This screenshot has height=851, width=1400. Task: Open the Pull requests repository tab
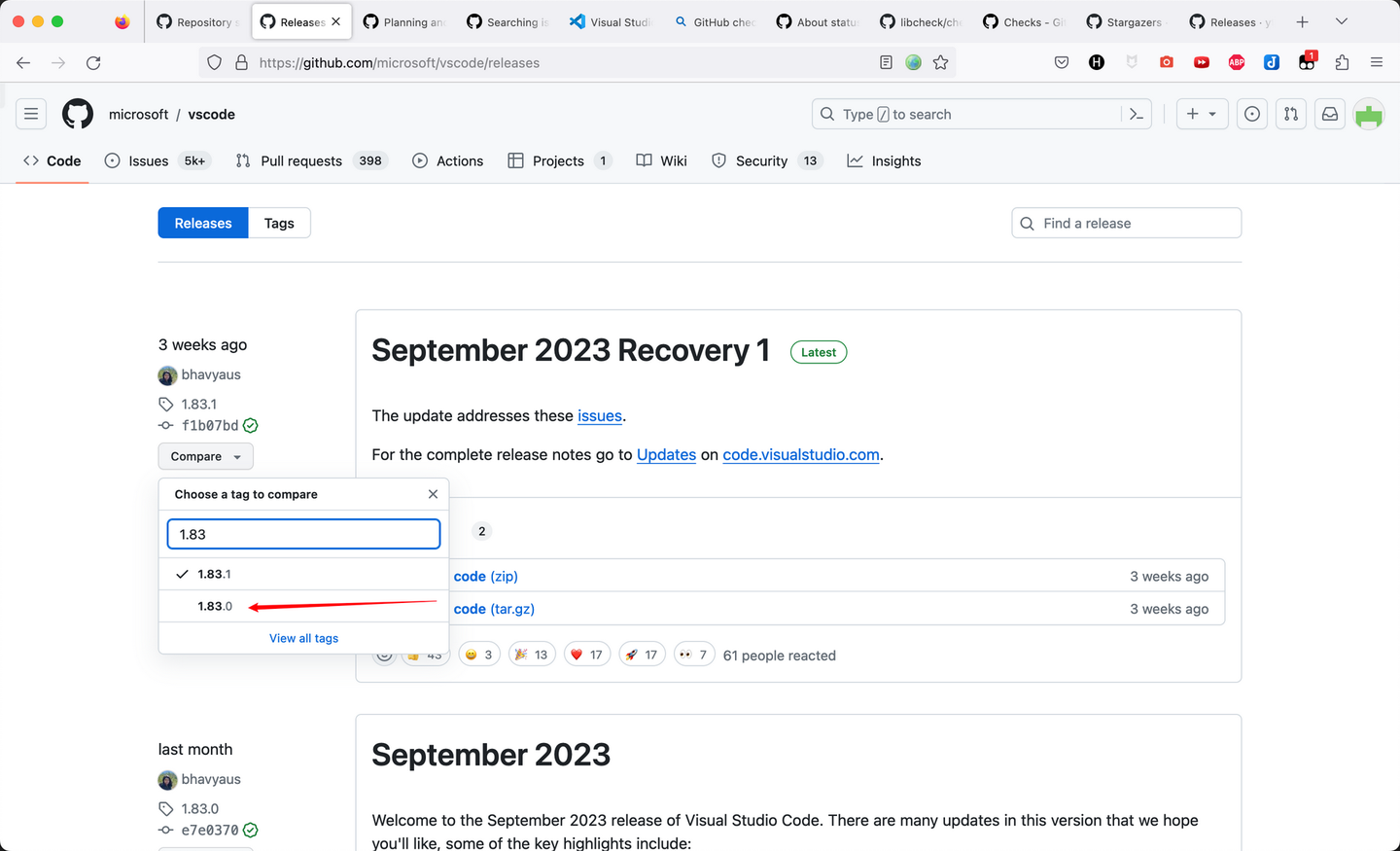pos(311,160)
